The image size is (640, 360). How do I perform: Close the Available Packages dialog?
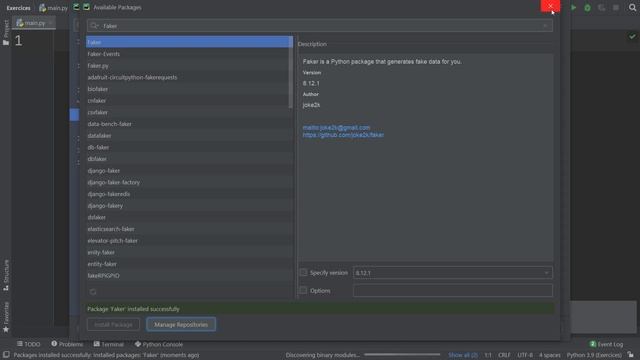pos(550,6)
